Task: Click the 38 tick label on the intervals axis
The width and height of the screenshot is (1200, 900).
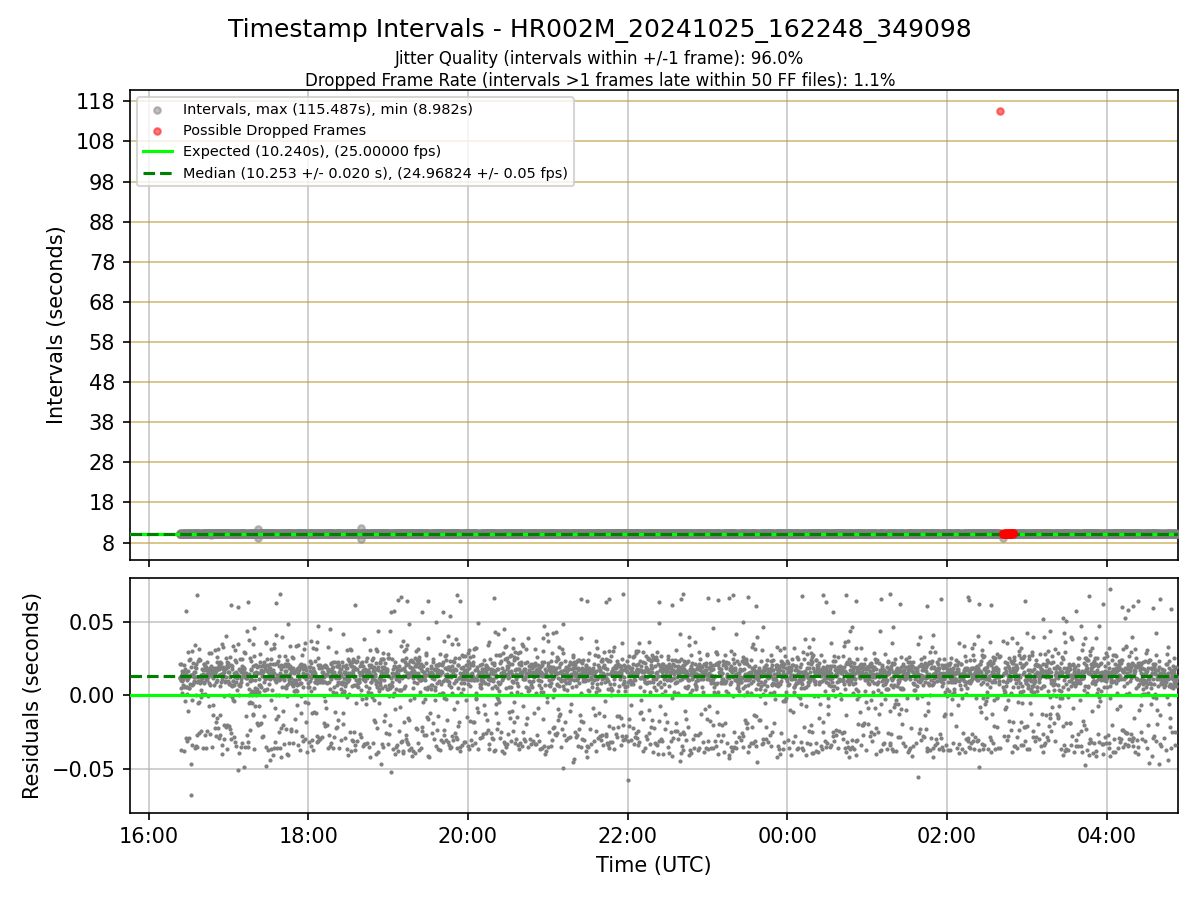Action: [x=102, y=422]
